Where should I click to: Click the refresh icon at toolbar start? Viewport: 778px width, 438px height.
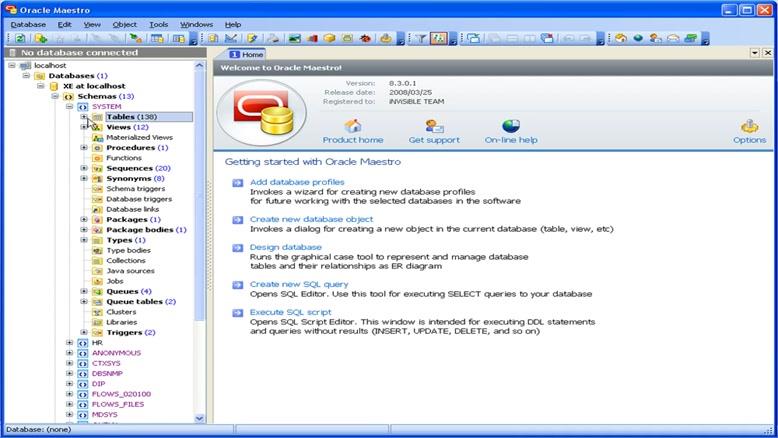tap(19, 38)
